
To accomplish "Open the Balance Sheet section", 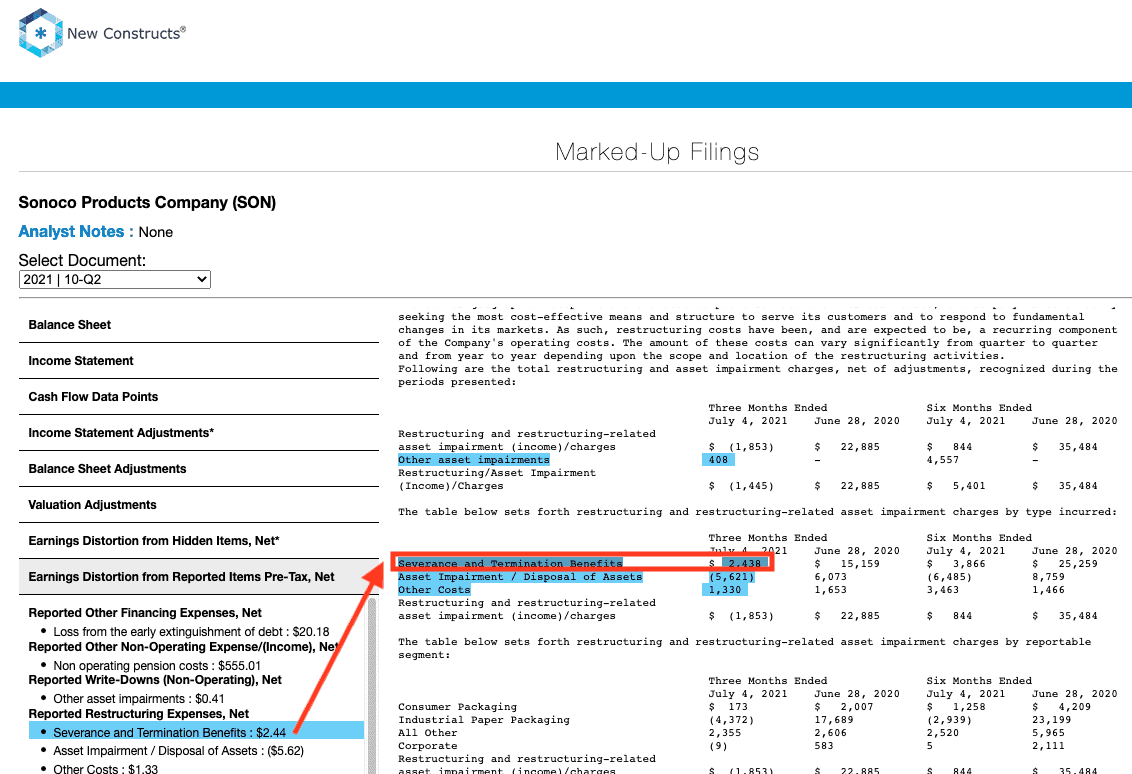I will (199, 325).
